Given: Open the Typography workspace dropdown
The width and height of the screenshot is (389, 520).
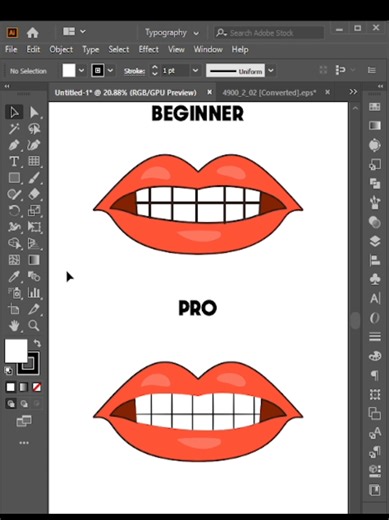Looking at the screenshot, I should (x=172, y=33).
